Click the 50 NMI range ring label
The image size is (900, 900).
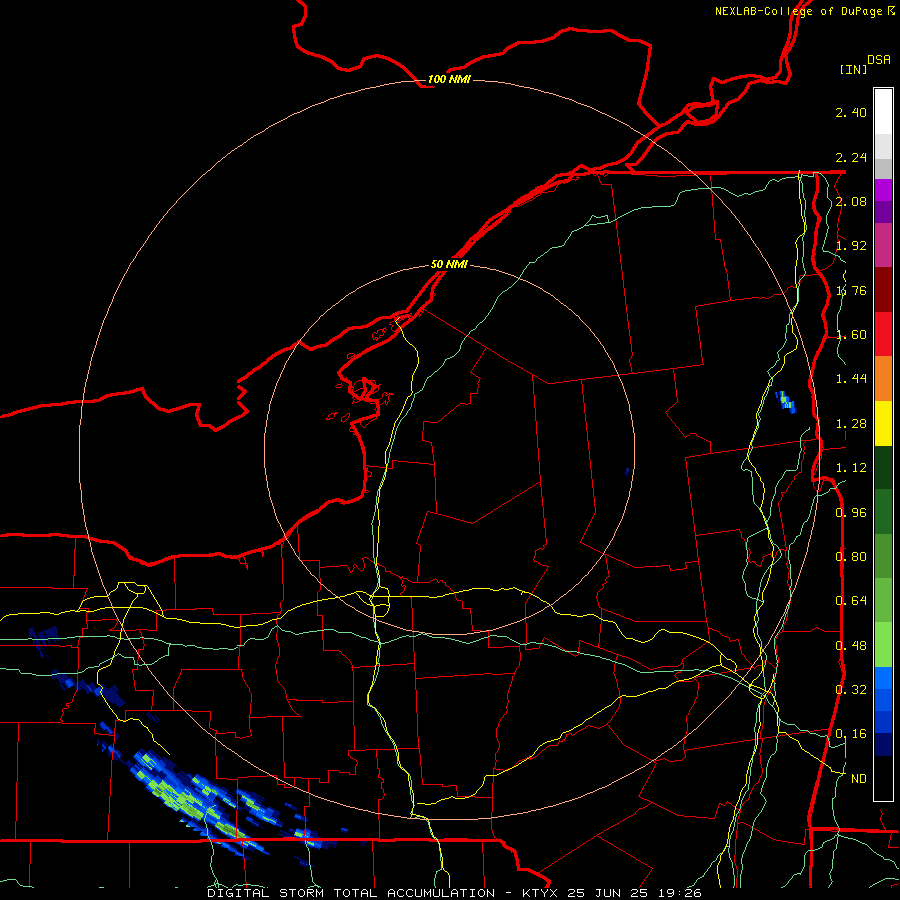point(449,264)
